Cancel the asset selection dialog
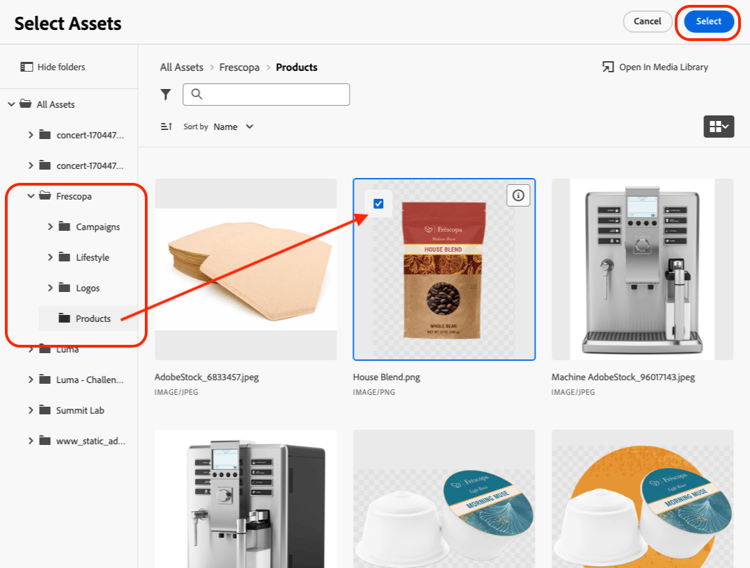This screenshot has width=750, height=568. click(x=647, y=22)
